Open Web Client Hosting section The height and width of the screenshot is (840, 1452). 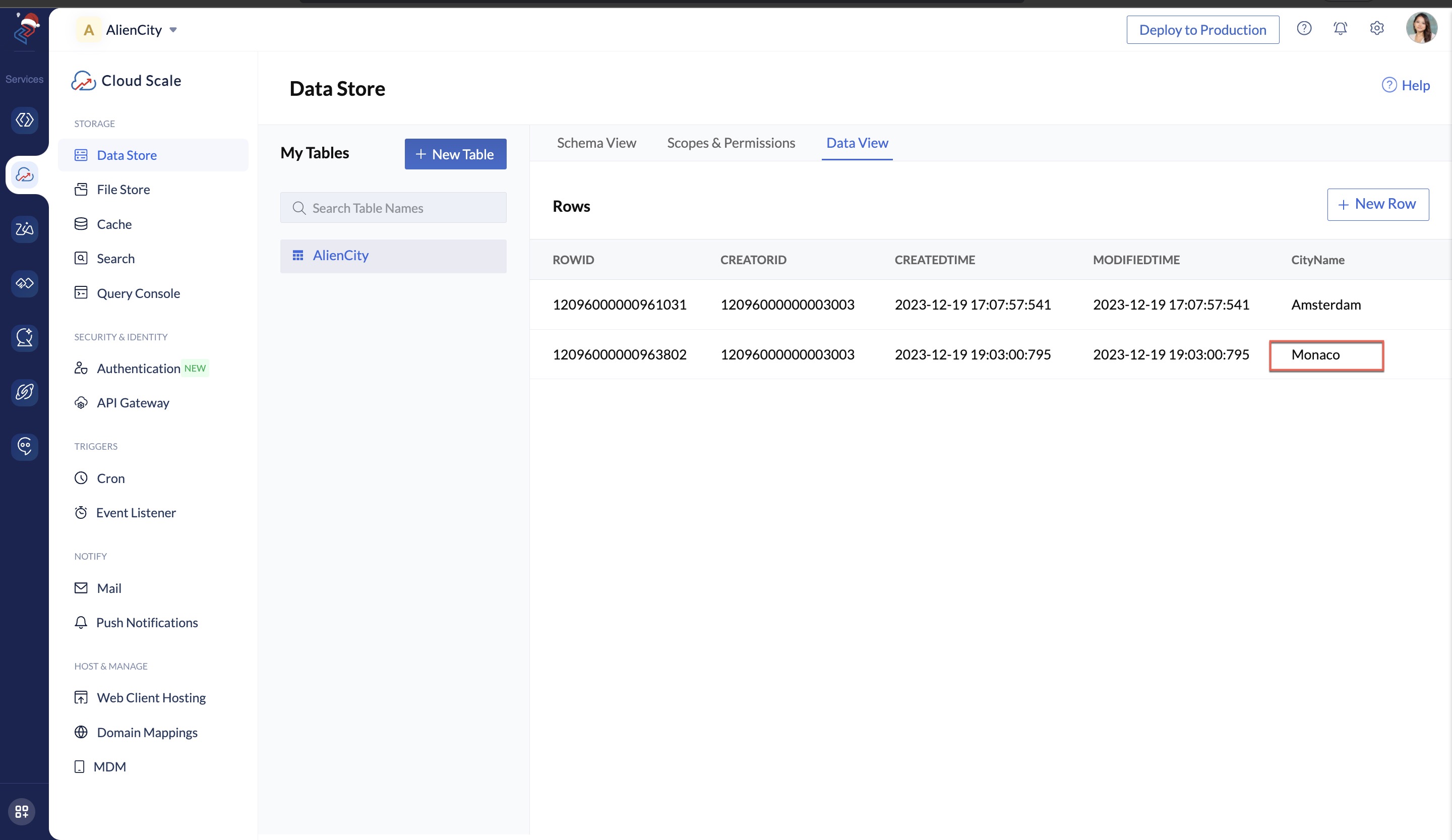[151, 697]
